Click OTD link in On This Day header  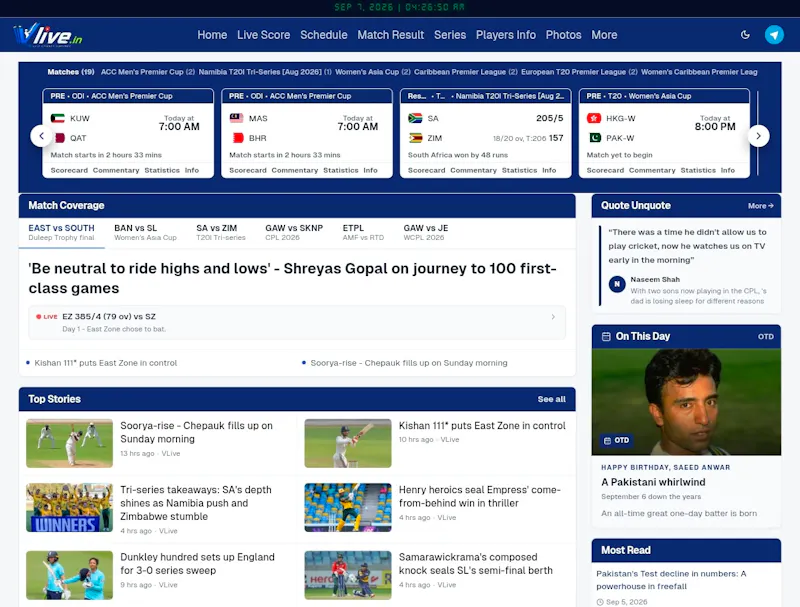pos(765,337)
